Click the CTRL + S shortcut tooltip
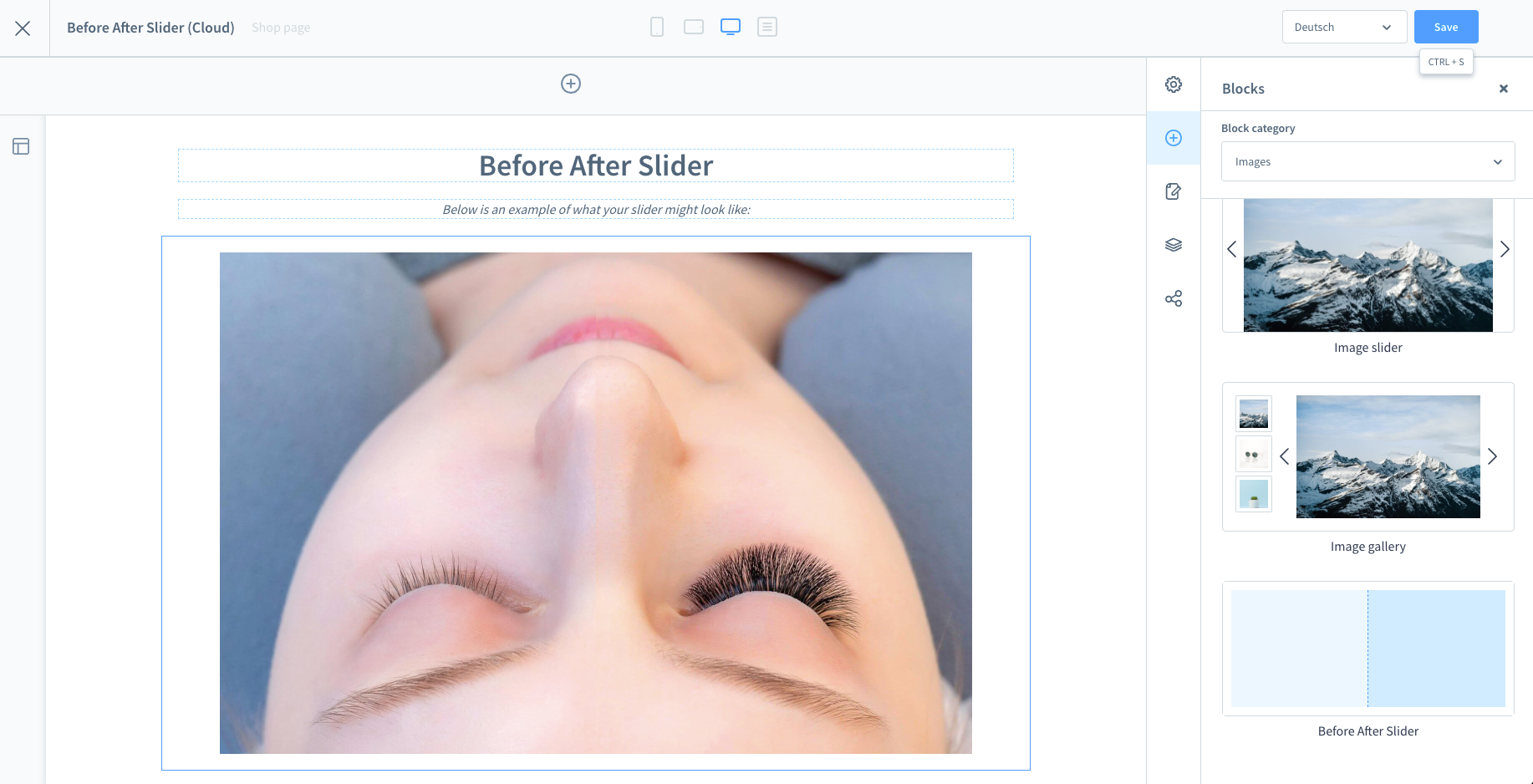The image size is (1533, 784). (x=1446, y=62)
